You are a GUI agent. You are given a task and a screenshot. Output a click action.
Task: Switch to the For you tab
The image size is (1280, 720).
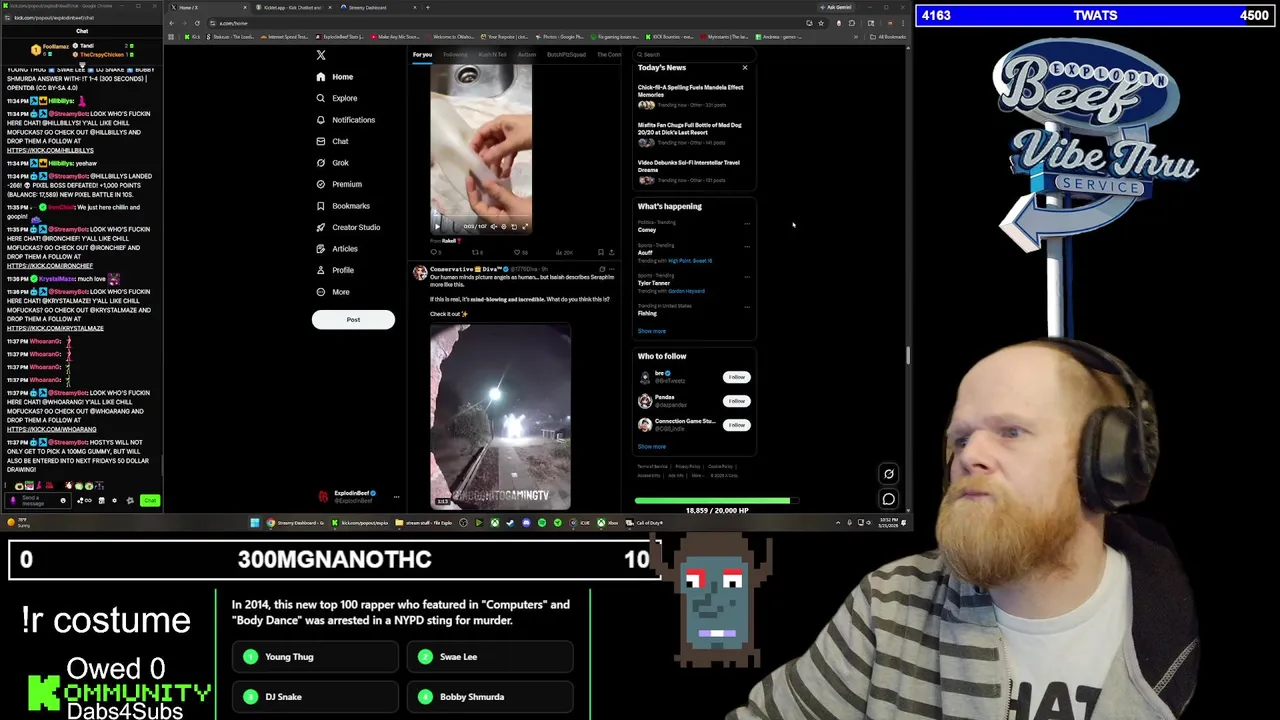[422, 55]
